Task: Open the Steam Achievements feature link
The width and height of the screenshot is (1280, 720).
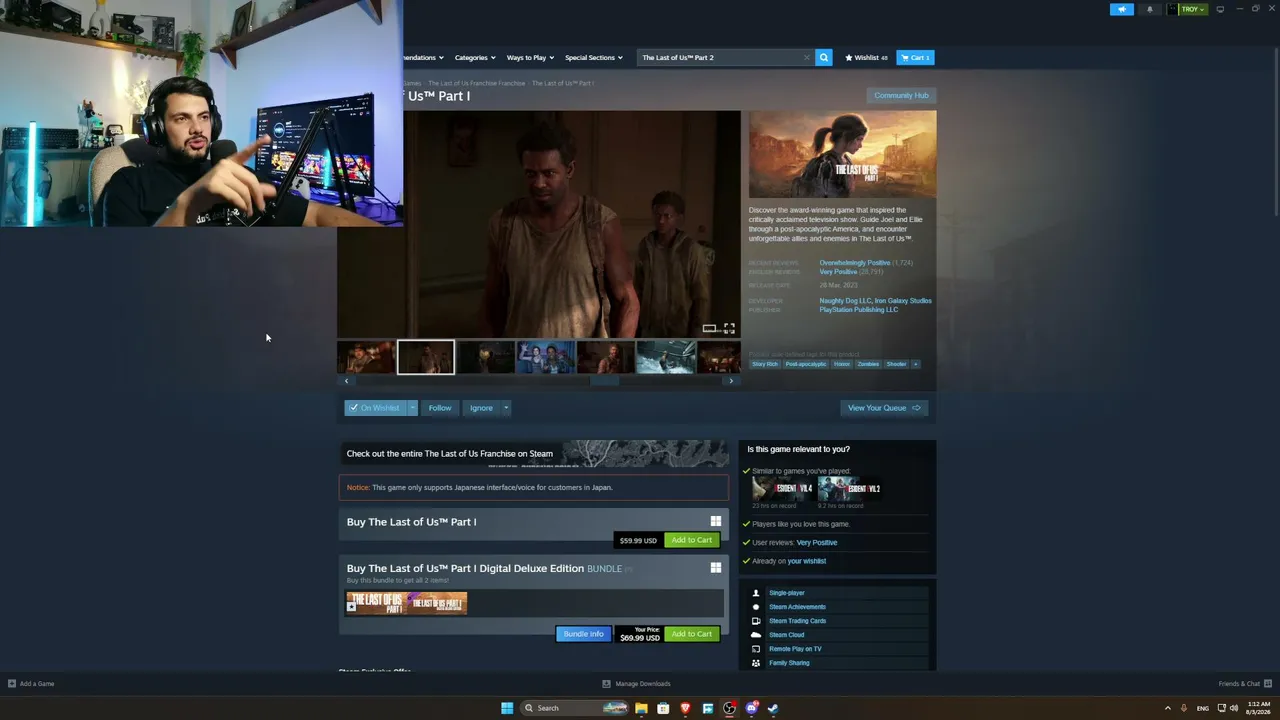Action: [798, 607]
